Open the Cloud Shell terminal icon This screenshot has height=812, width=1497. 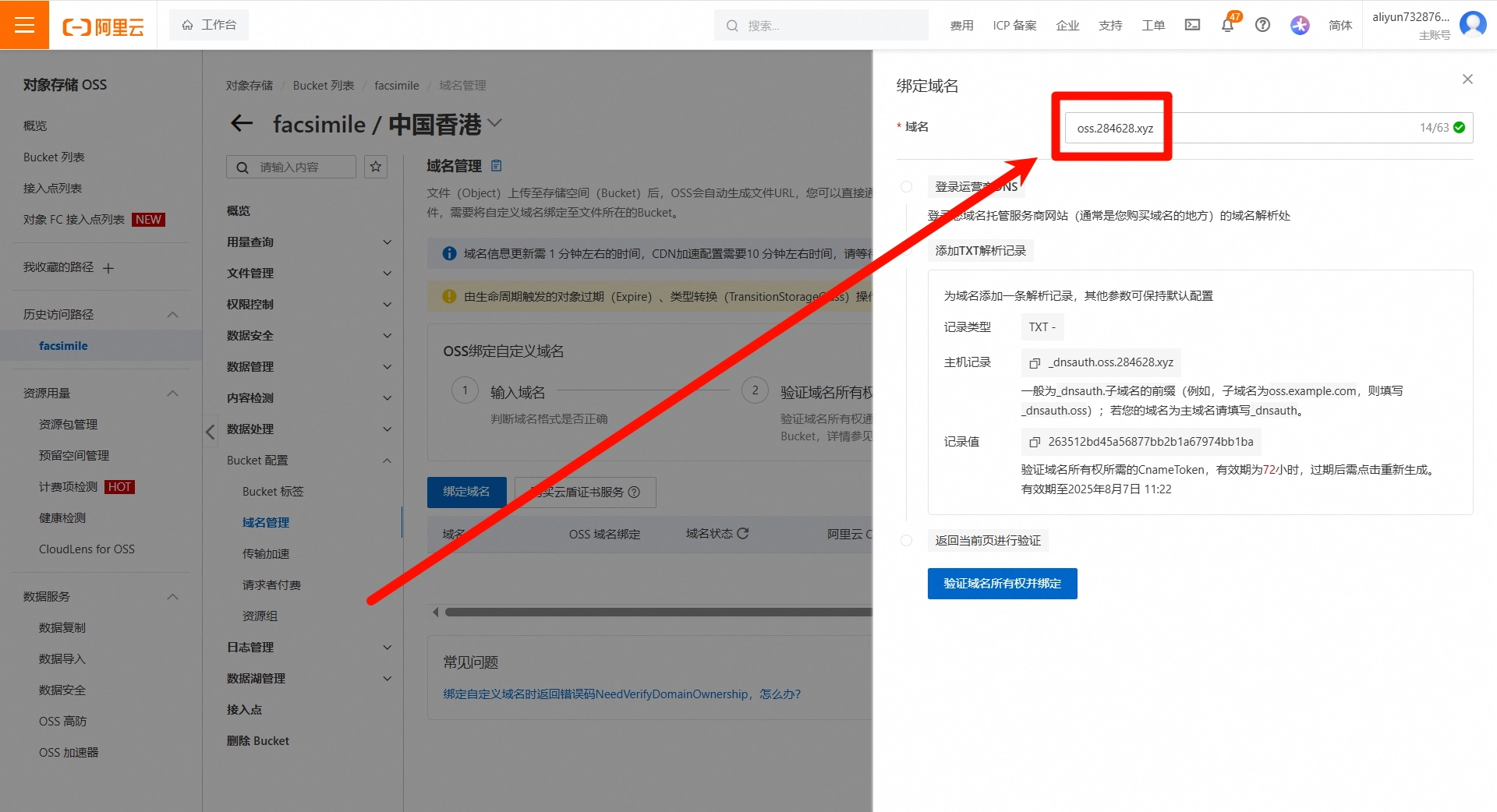pyautogui.click(x=1192, y=25)
